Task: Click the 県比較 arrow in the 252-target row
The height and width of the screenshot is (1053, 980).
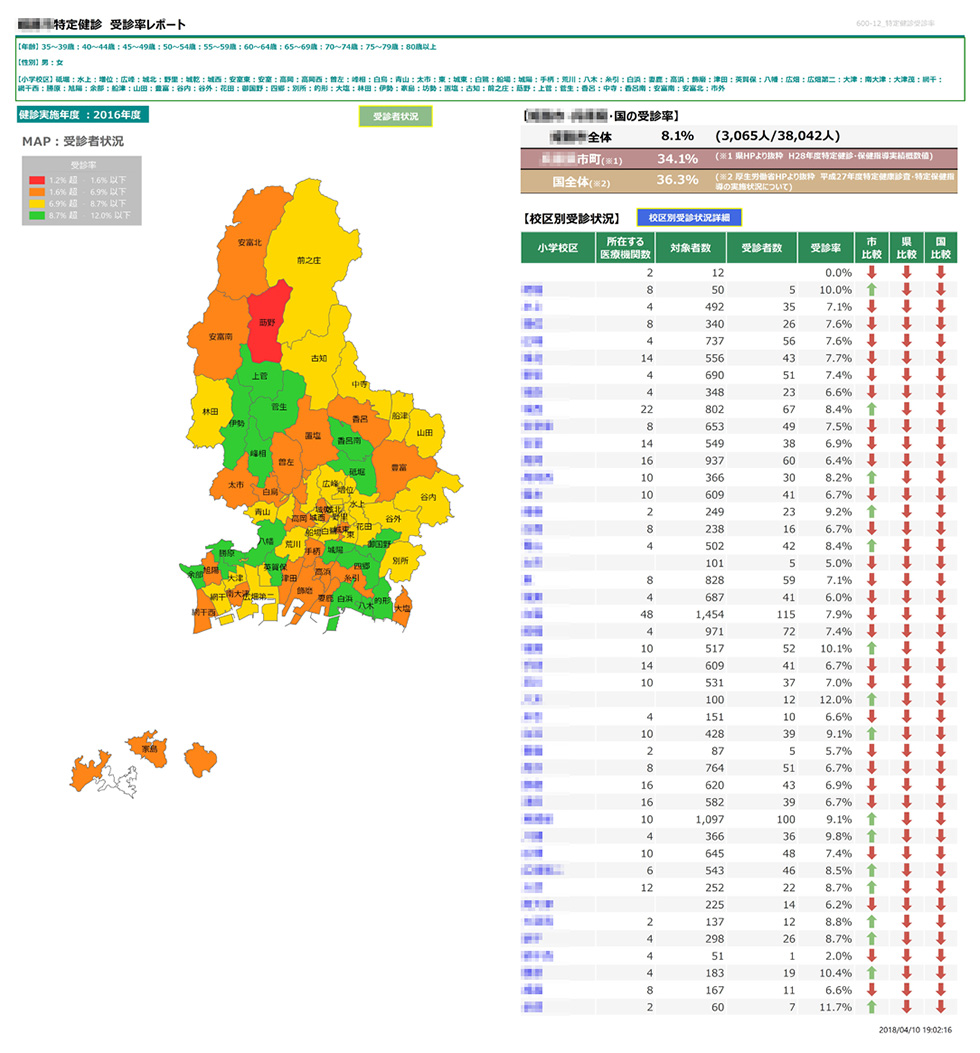Action: [906, 888]
